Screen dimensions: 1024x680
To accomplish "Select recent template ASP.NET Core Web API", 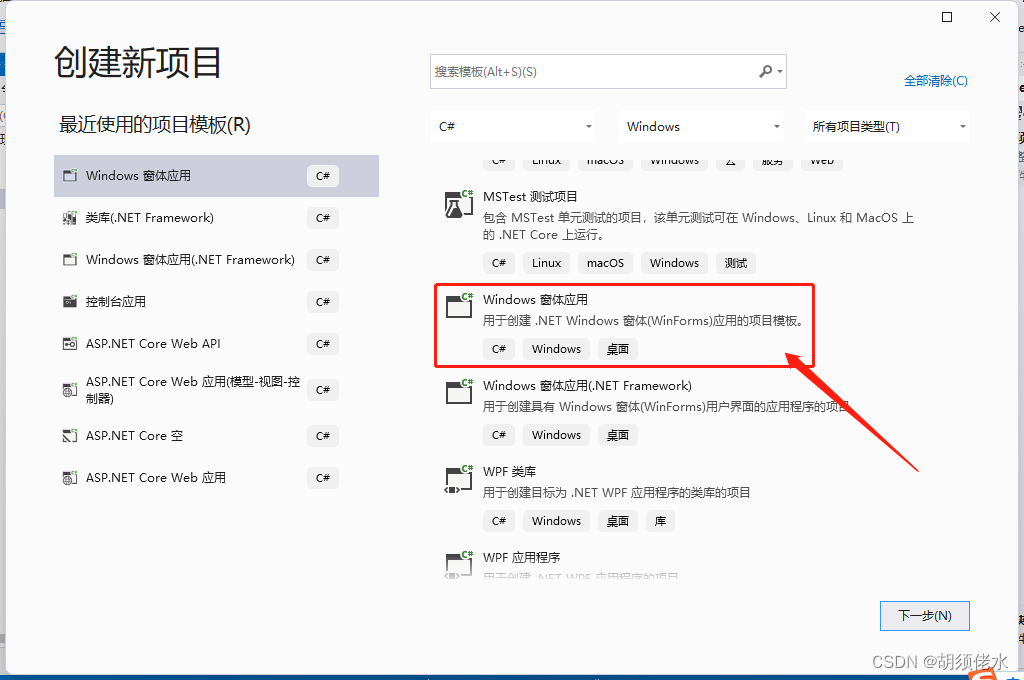I will pyautogui.click(x=216, y=344).
